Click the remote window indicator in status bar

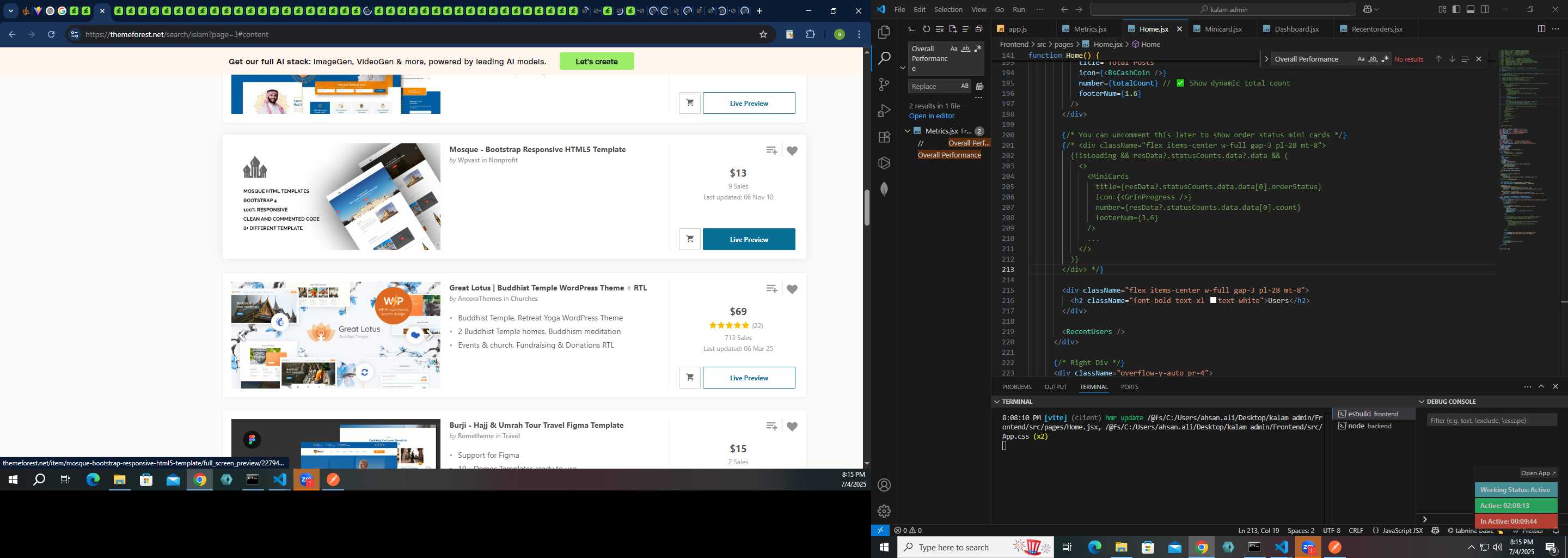pos(880,530)
